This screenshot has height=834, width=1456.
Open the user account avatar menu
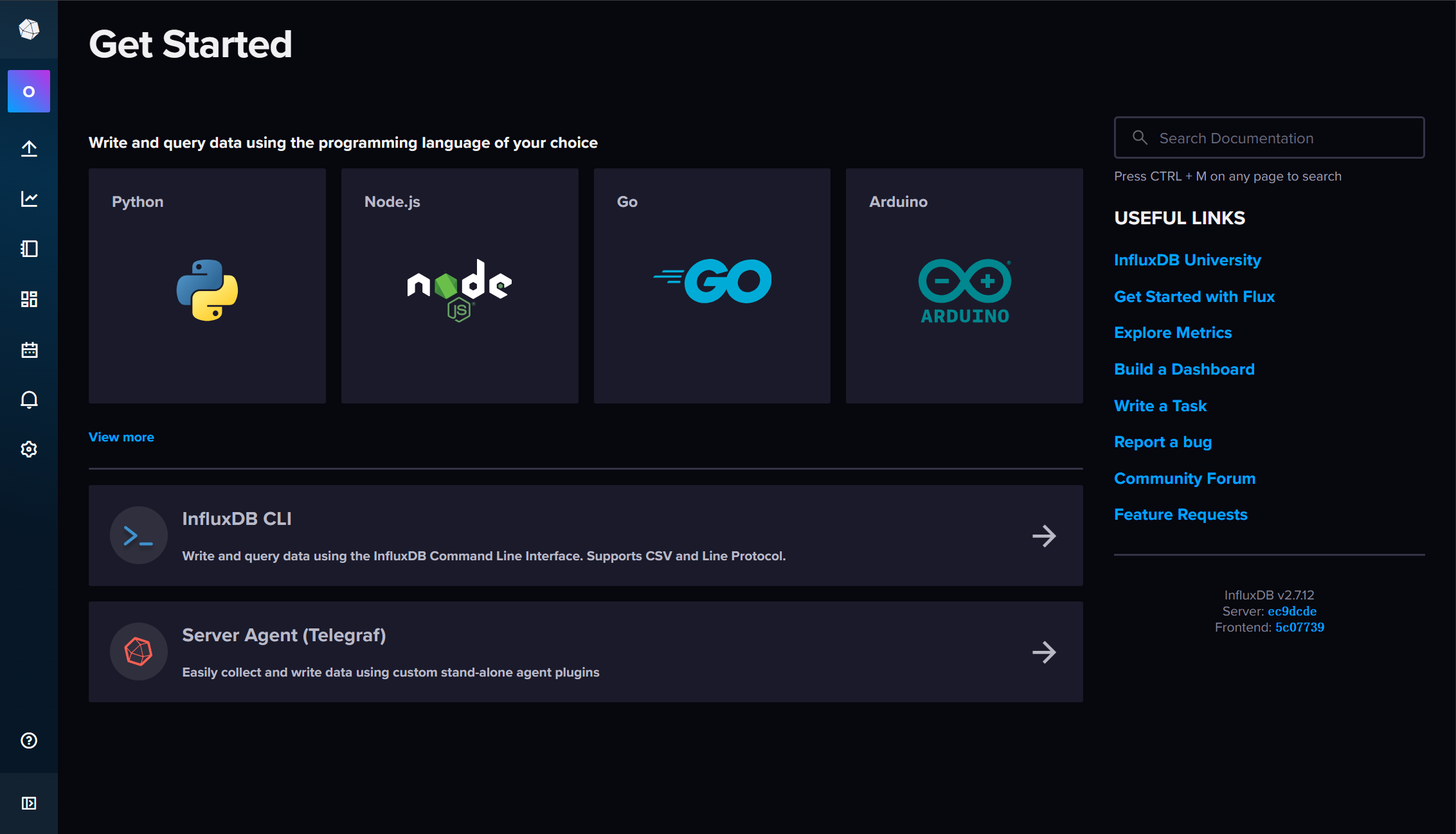29,91
